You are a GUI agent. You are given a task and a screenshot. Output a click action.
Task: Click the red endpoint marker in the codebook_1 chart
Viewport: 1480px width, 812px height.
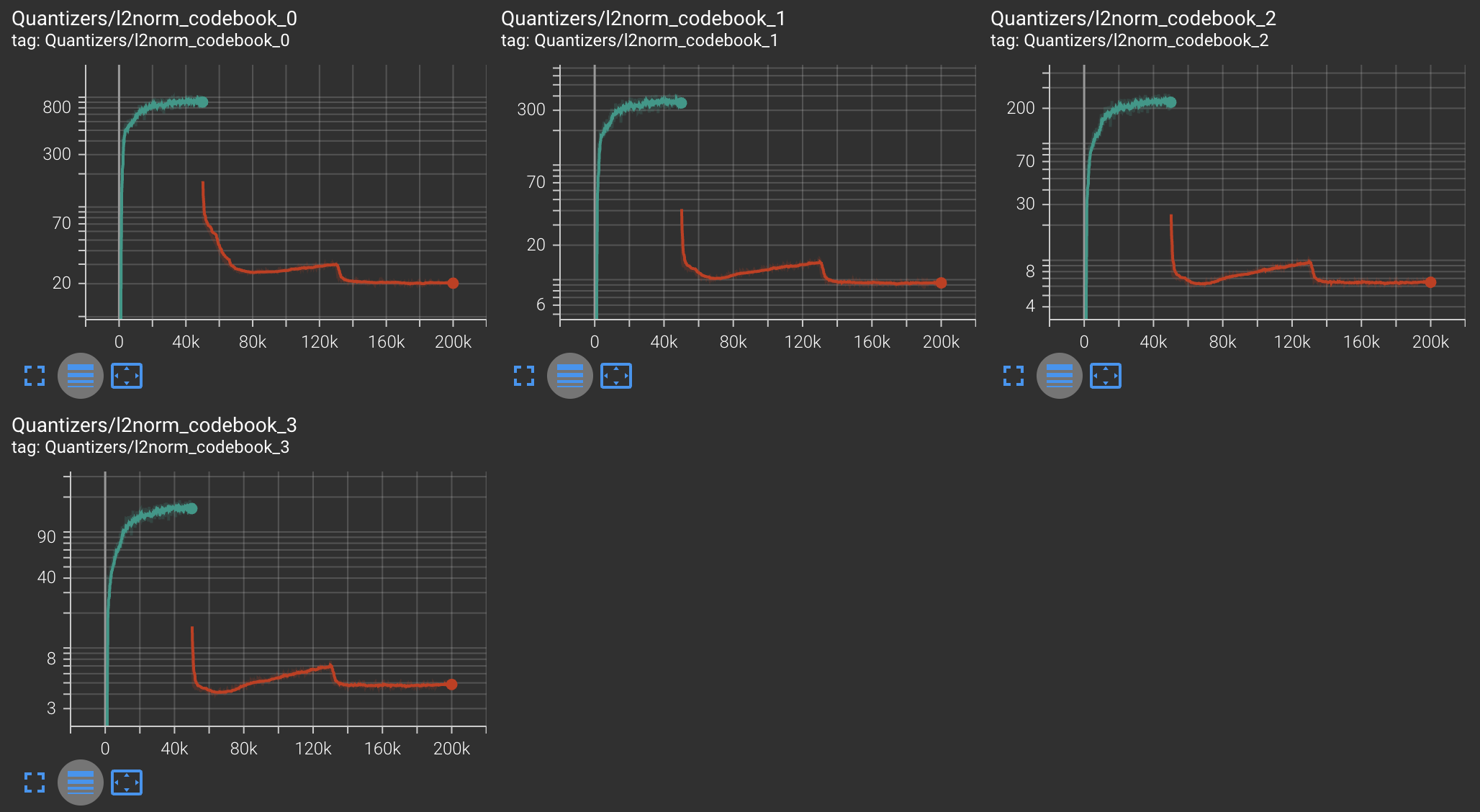click(941, 283)
